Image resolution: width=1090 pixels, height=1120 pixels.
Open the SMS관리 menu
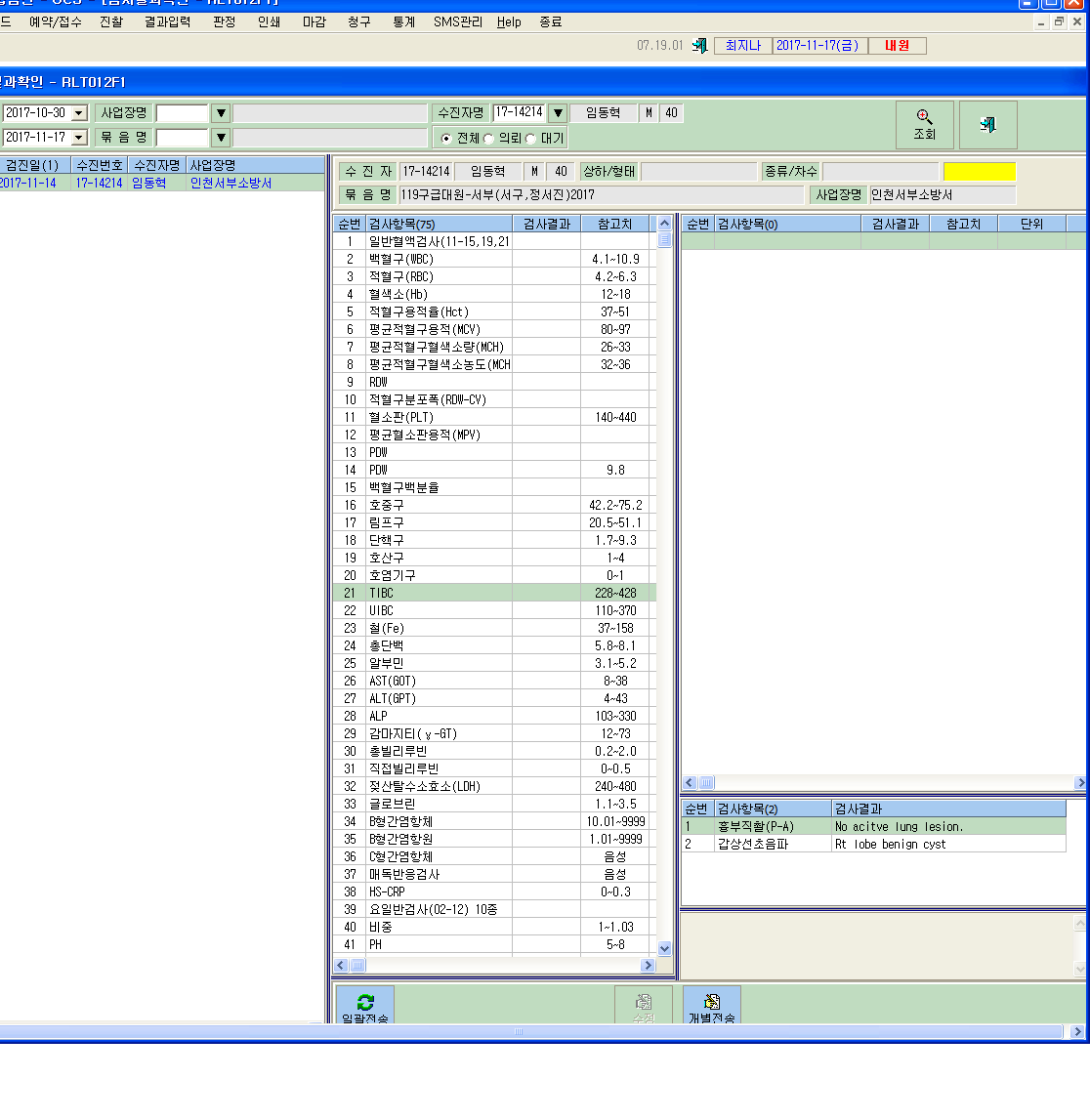(x=458, y=22)
